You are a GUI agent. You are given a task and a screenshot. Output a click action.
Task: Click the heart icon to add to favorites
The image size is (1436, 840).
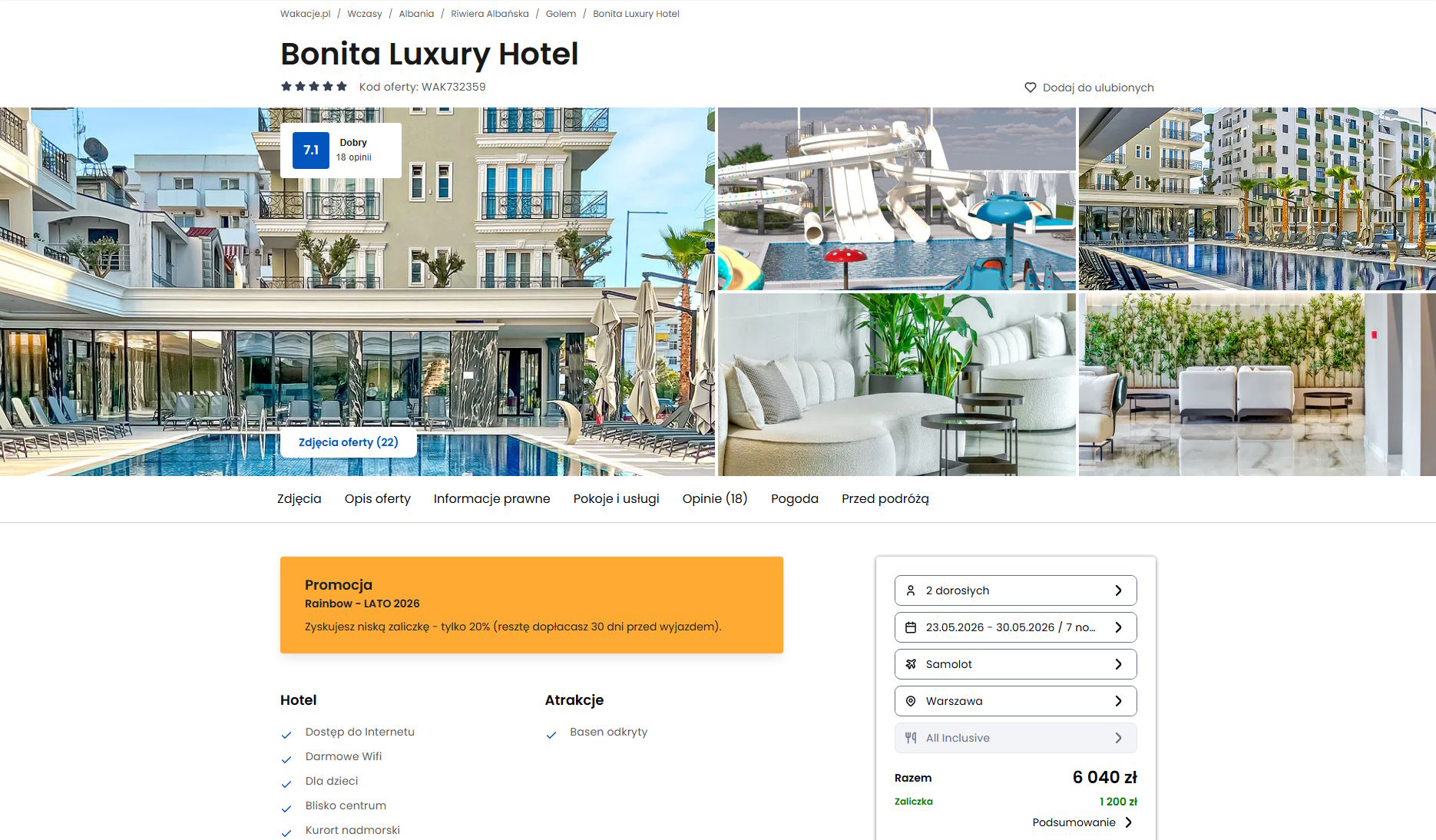[1031, 88]
